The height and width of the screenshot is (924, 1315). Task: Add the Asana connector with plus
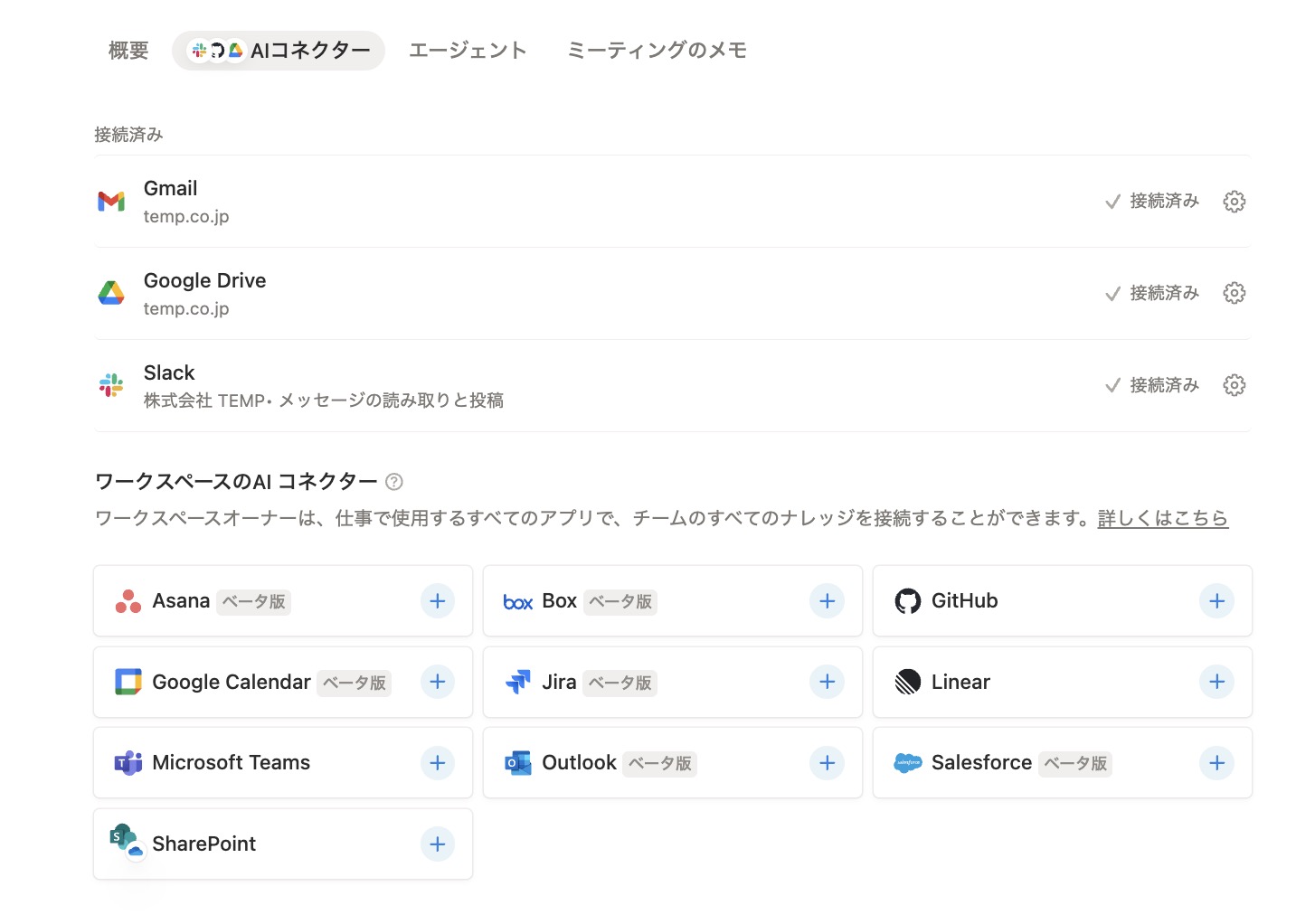pyautogui.click(x=438, y=601)
